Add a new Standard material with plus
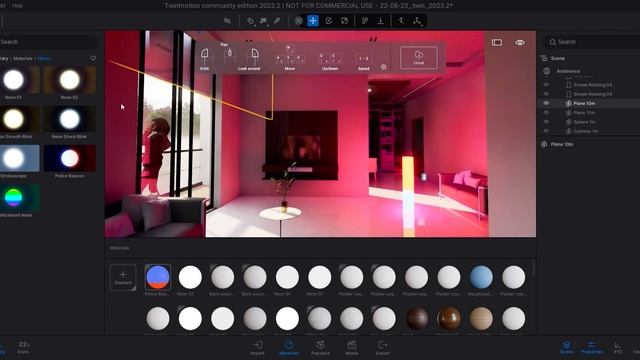Screen dimensions: 640x360 coord(123,277)
